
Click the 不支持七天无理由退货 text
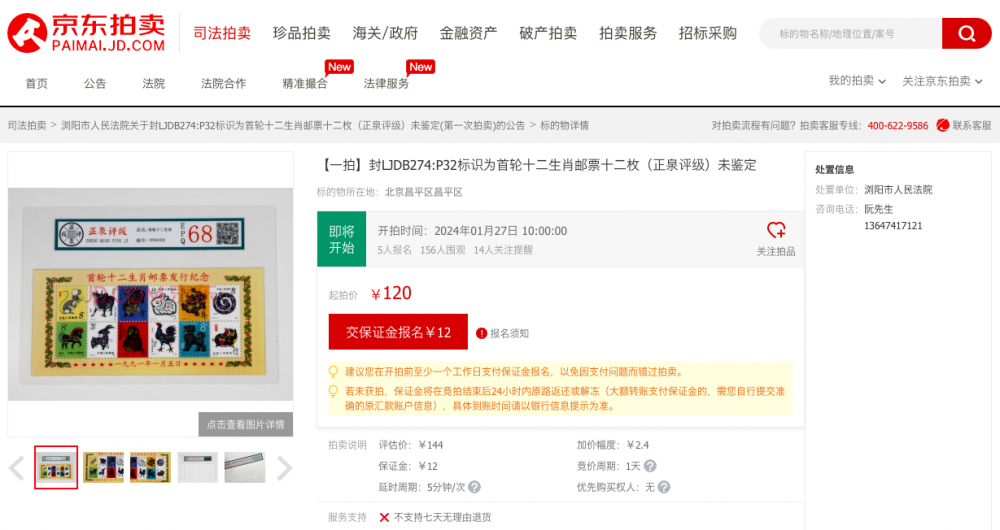point(443,517)
